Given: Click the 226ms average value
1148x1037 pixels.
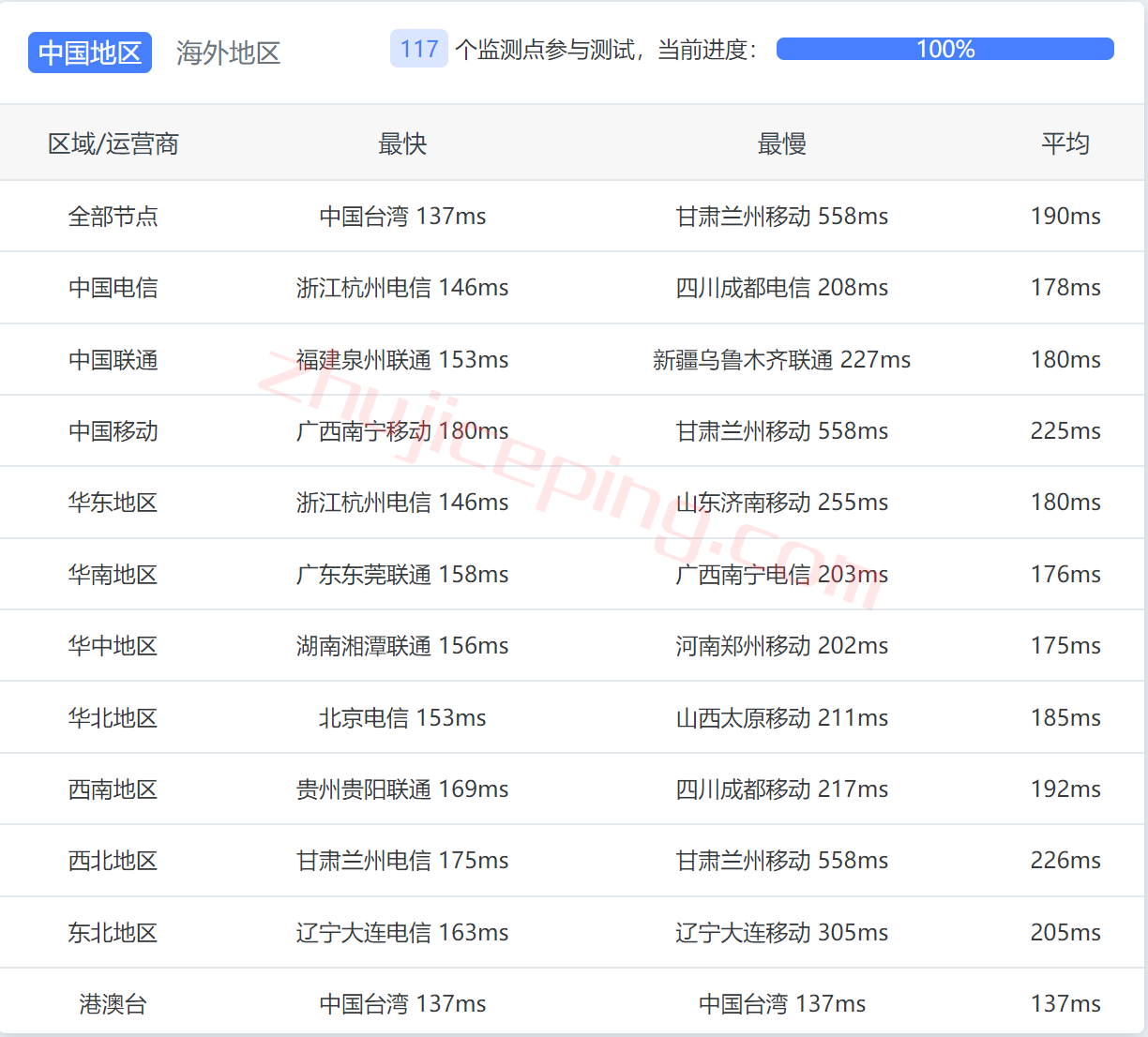Looking at the screenshot, I should point(1065,861).
